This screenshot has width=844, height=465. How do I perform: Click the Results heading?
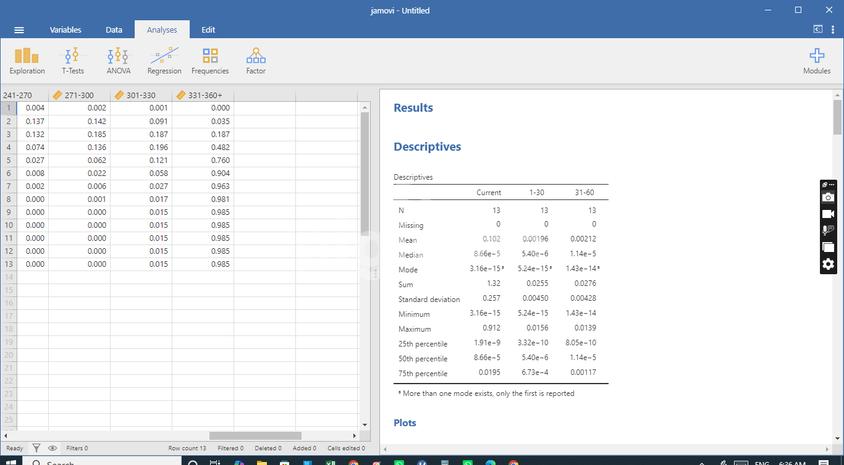click(x=413, y=108)
